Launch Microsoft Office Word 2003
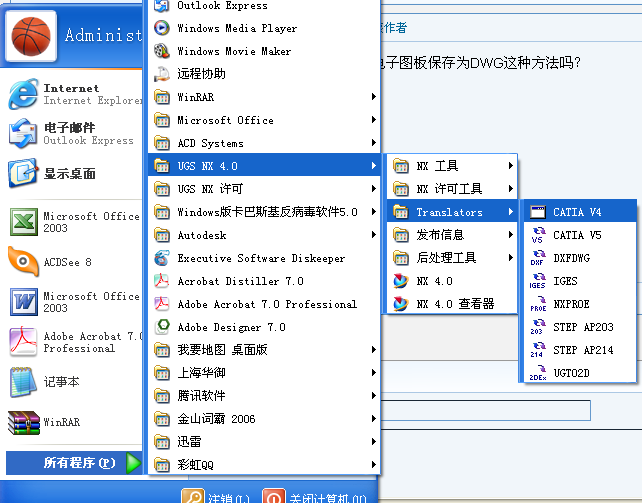This screenshot has width=642, height=503. 74,302
